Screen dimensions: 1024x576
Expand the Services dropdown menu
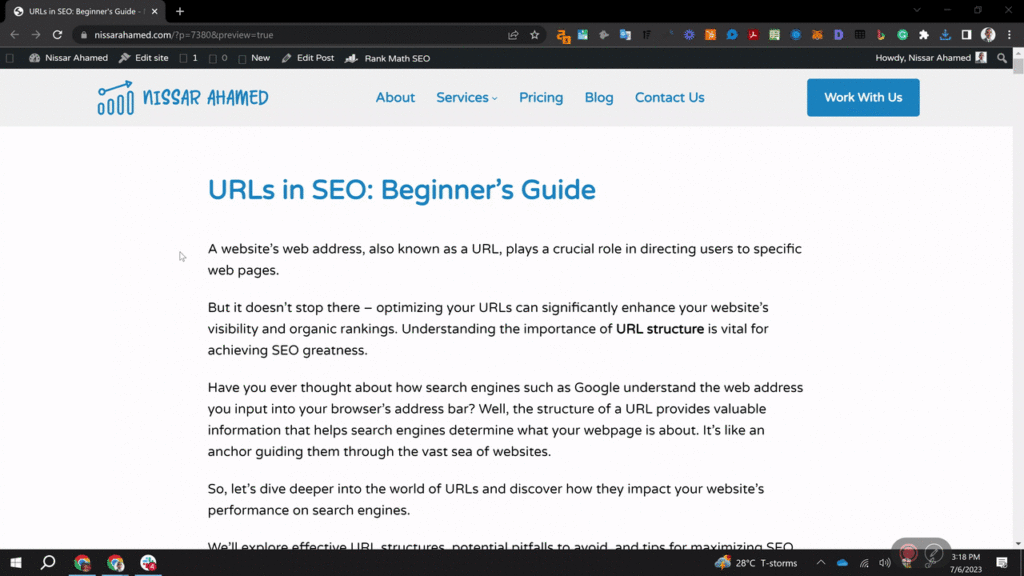click(x=466, y=97)
